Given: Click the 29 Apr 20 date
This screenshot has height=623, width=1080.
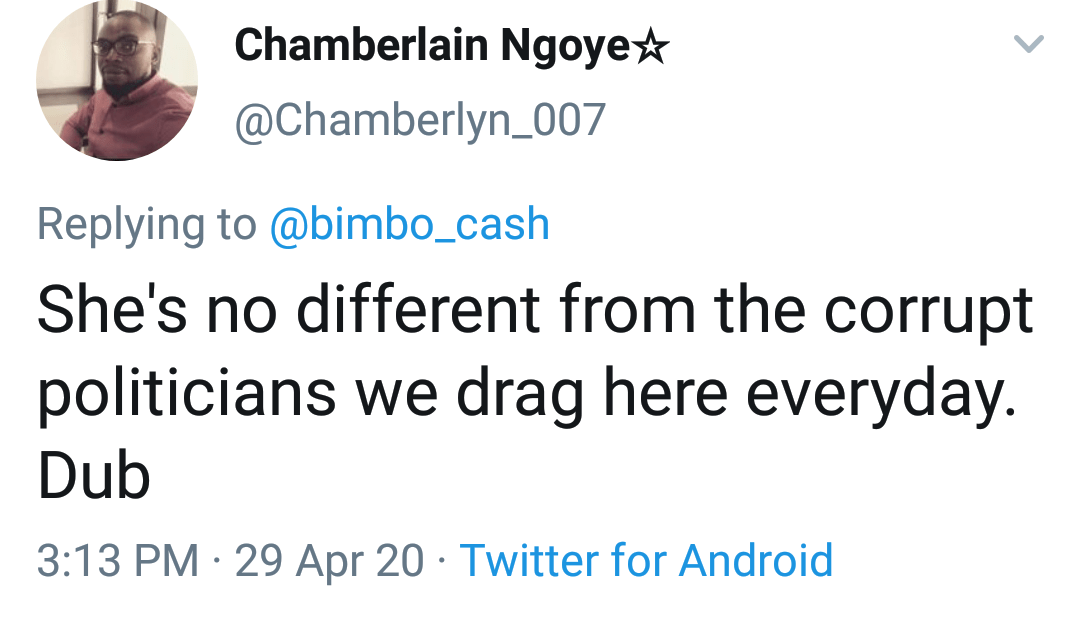Looking at the screenshot, I should (329, 562).
